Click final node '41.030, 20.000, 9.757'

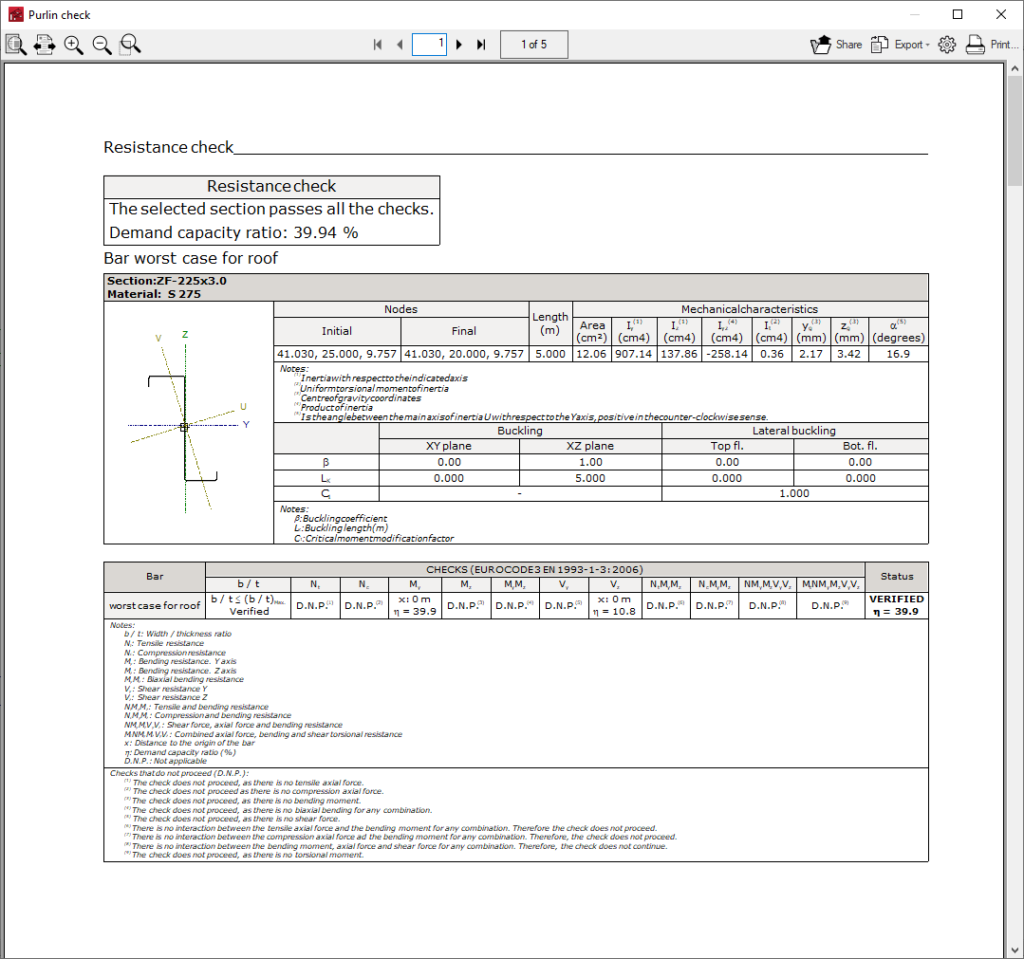tap(464, 354)
